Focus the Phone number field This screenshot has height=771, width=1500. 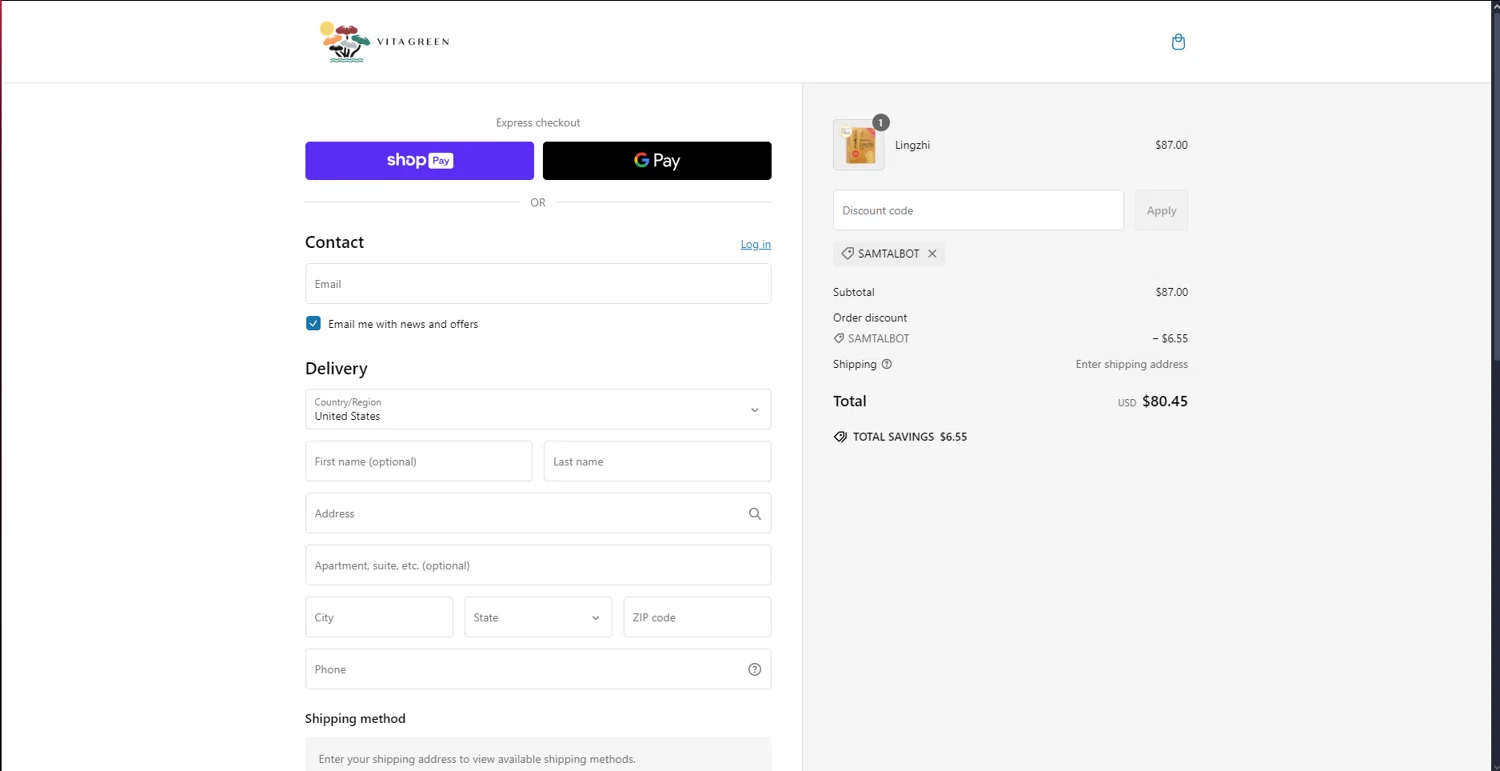tap(538, 670)
